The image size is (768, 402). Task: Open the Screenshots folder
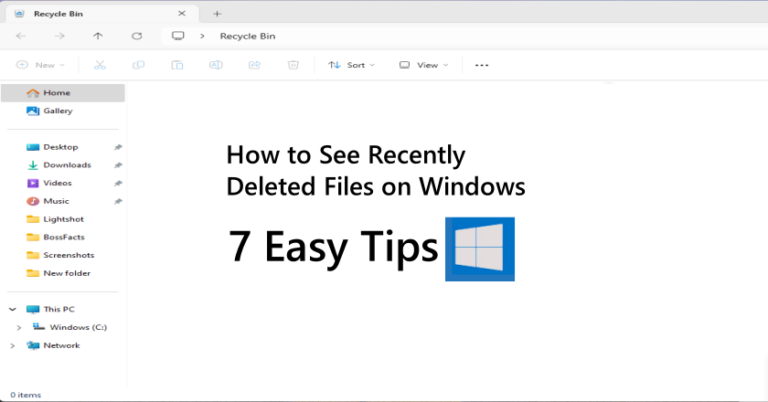pos(63,255)
